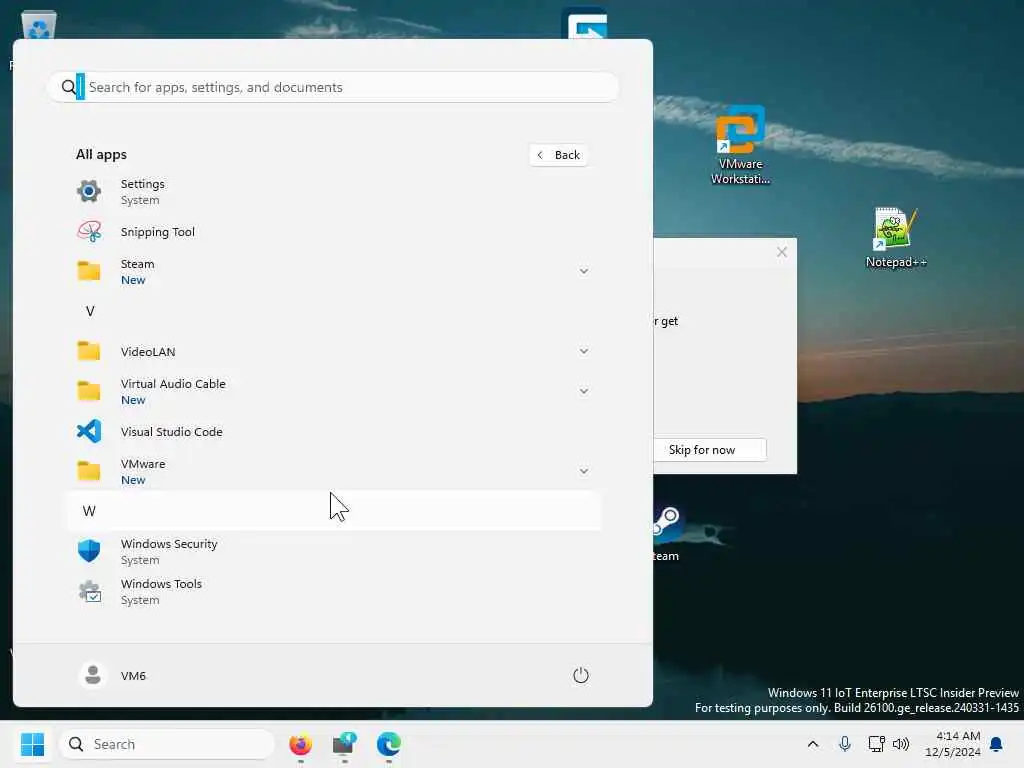Viewport: 1024px width, 768px height.
Task: Click the Windows Security text label
Action: tap(169, 544)
